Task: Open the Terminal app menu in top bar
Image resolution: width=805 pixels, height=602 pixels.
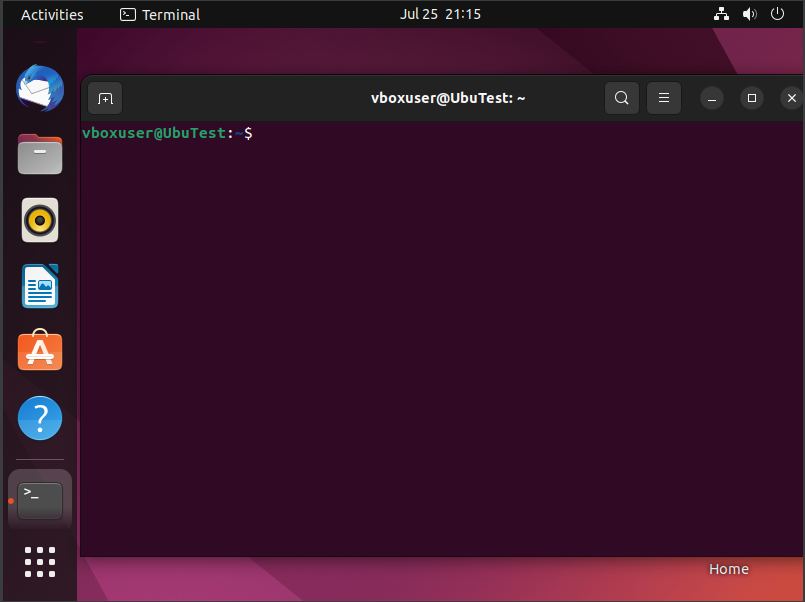Action: tap(160, 14)
